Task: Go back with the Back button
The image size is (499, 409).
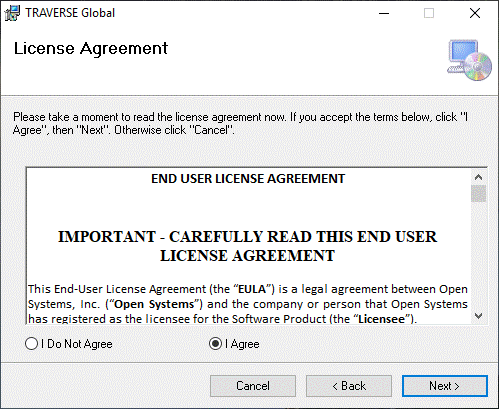Action: pyautogui.click(x=349, y=386)
